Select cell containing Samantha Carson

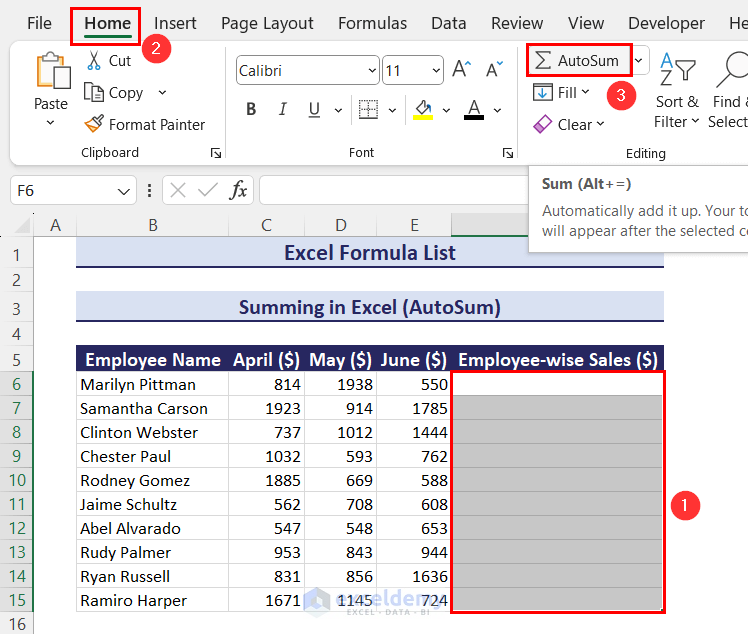tap(153, 408)
